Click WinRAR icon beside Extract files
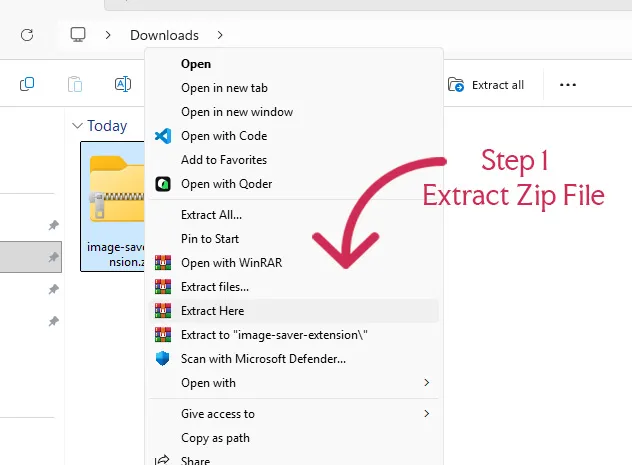This screenshot has height=465, width=632. click(163, 287)
